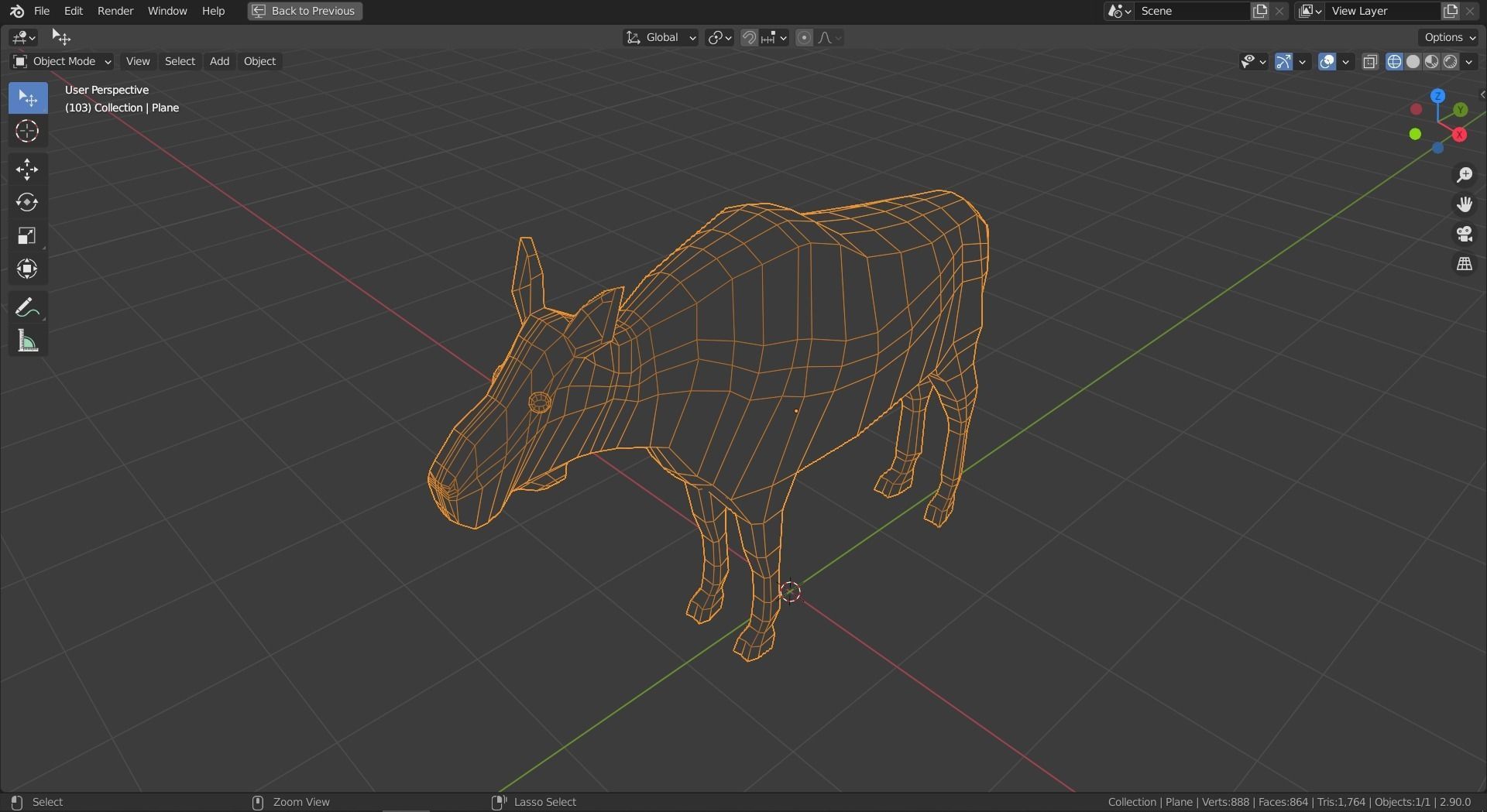This screenshot has height=812, width=1487.
Task: Expand gizmo options dropdown arrow
Action: pos(1303,61)
